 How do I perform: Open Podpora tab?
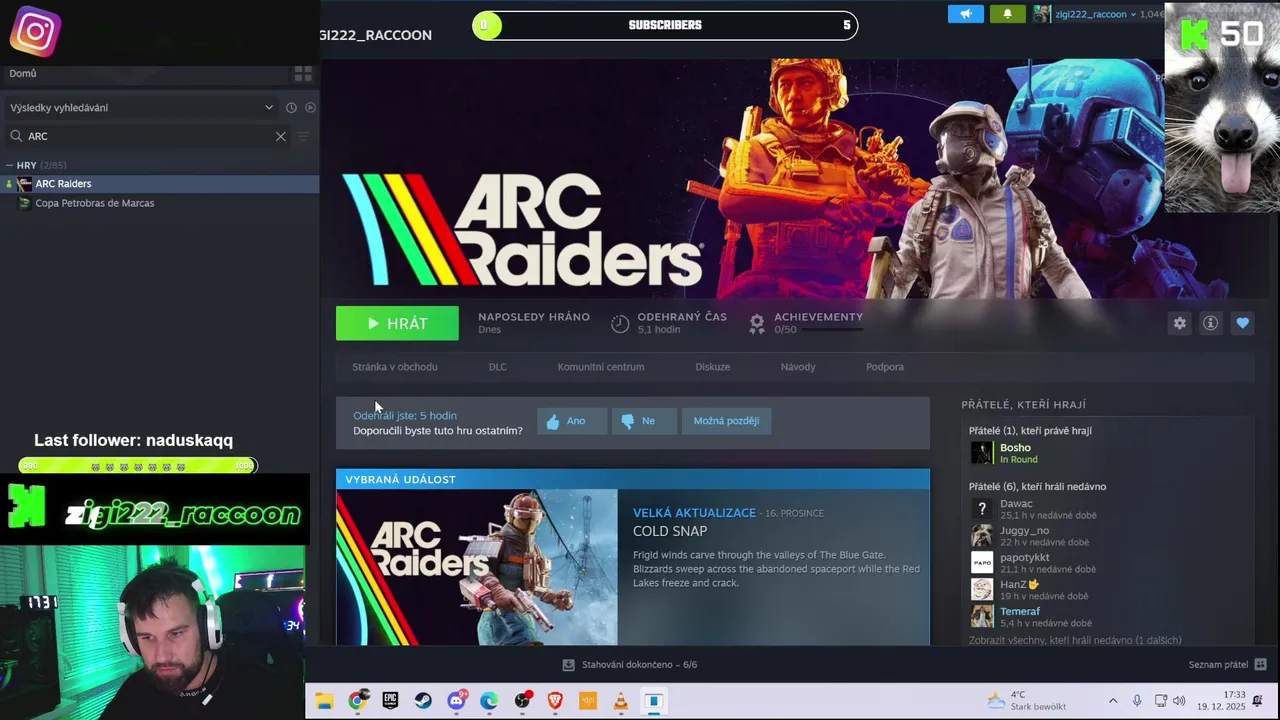[885, 367]
